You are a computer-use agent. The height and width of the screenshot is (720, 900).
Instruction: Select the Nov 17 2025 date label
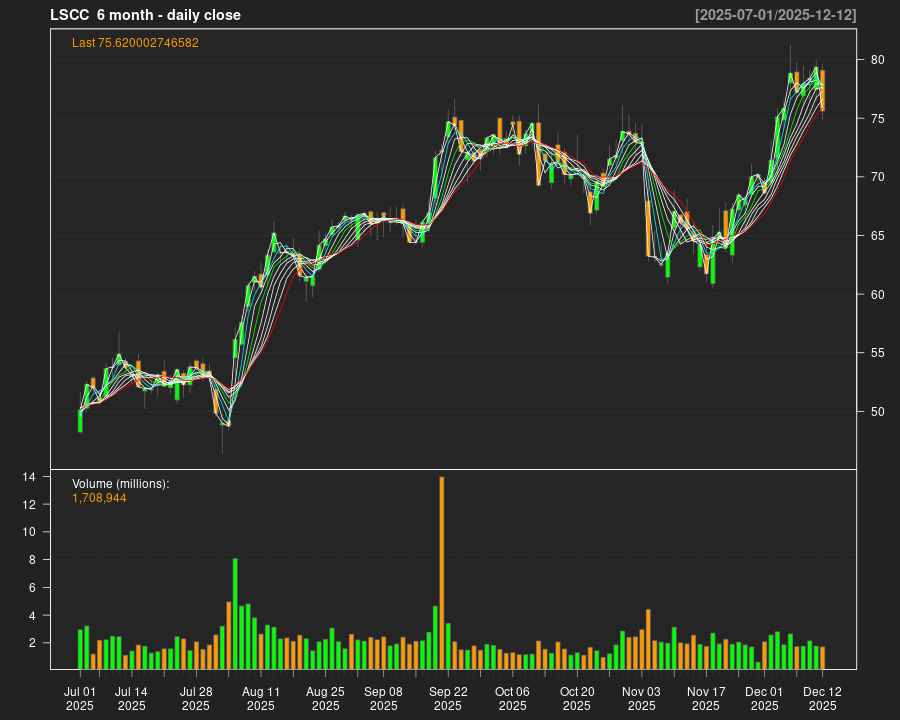[x=706, y=698]
